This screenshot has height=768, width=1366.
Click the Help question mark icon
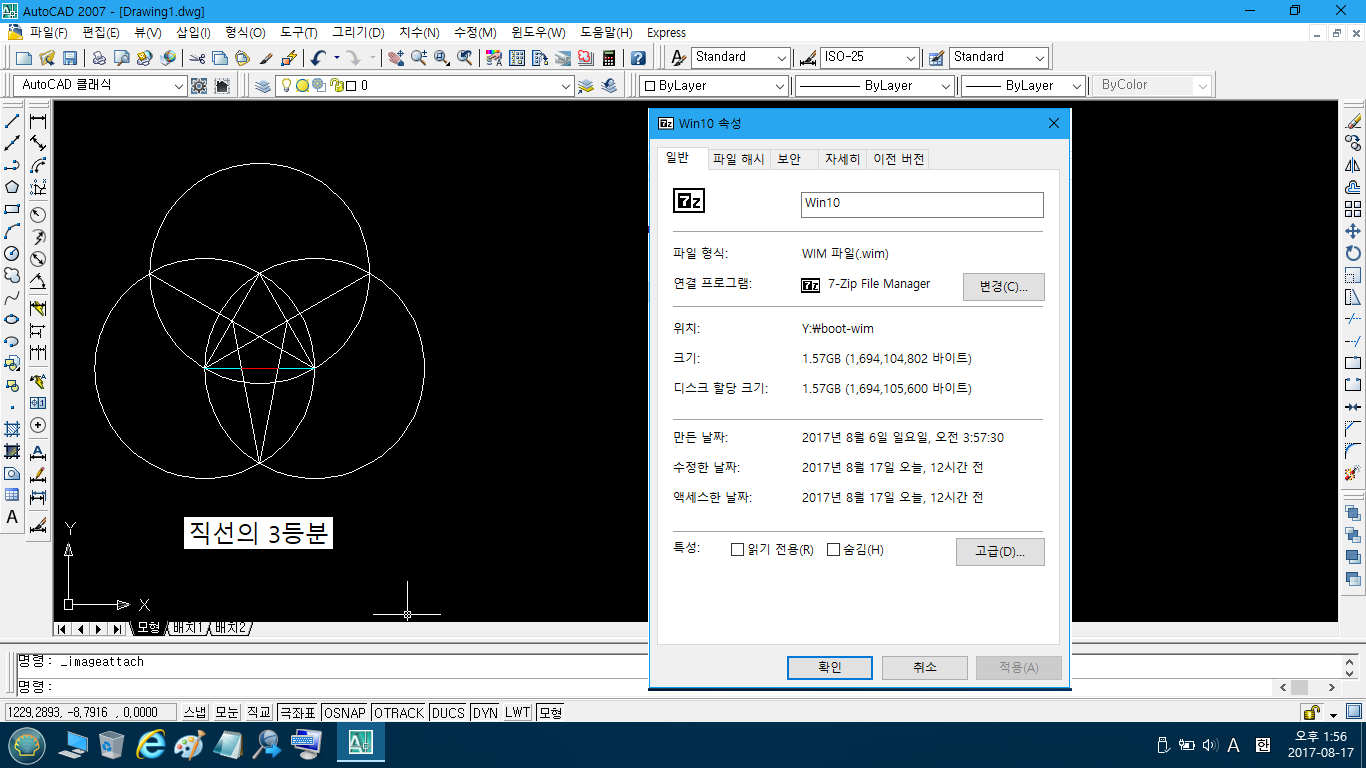(638, 58)
